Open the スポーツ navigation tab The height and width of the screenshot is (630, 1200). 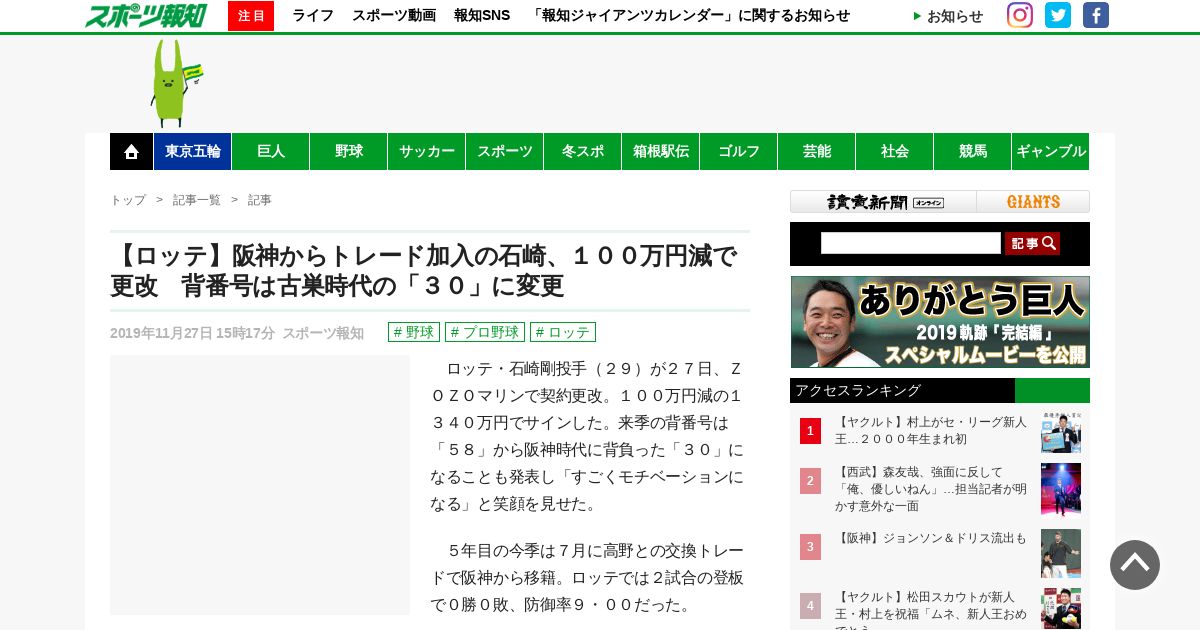(x=505, y=151)
